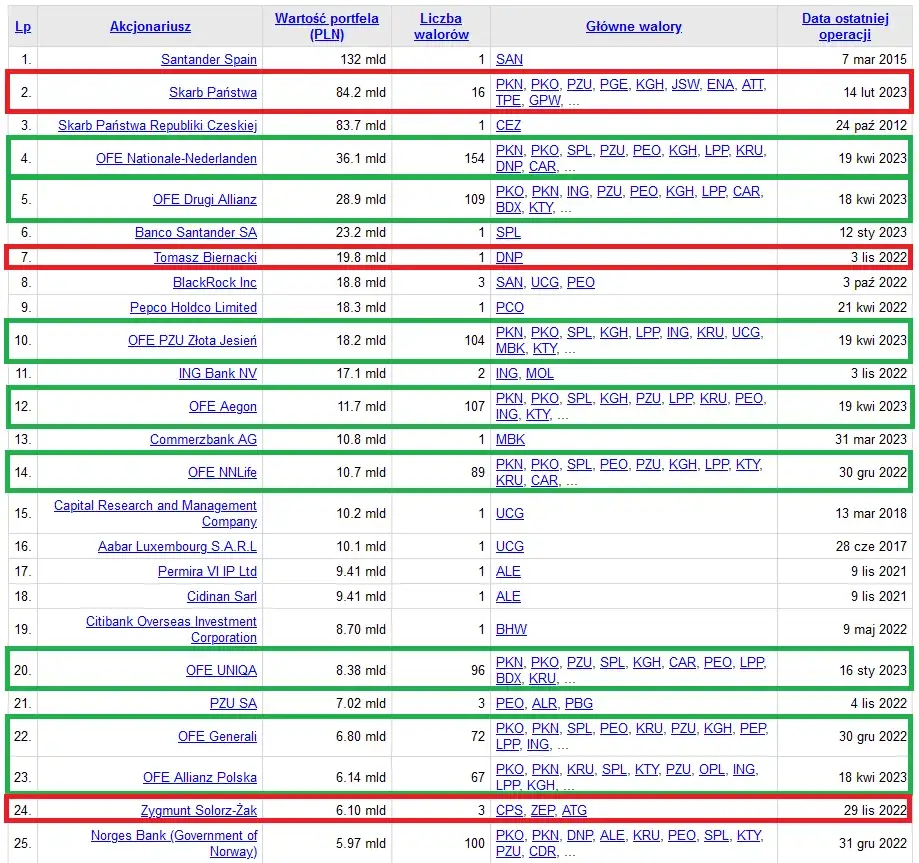
Task: Open the JSW ticker in Skarb Państwa row
Action: [685, 85]
